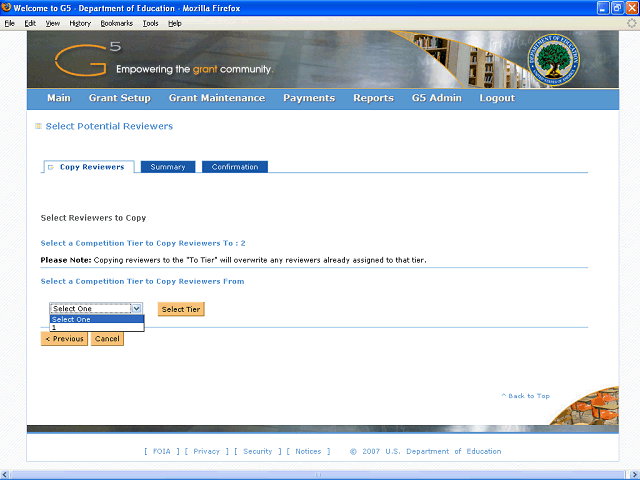Open the FOIA footer link
The width and height of the screenshot is (640, 480).
pyautogui.click(x=162, y=451)
